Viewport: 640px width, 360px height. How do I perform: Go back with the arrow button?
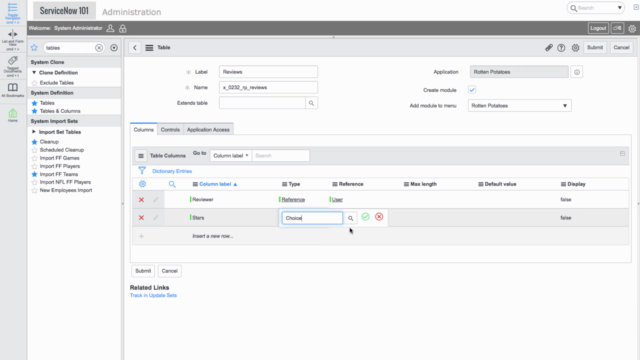pos(135,48)
